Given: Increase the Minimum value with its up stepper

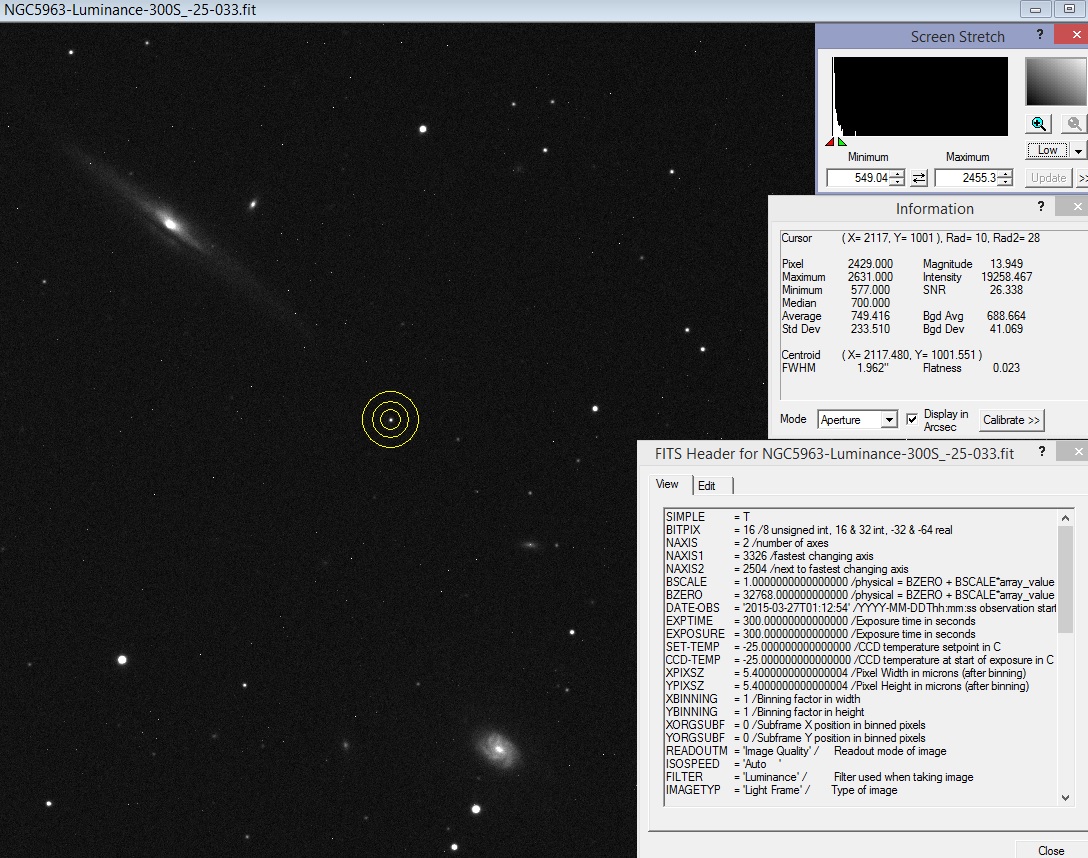Looking at the screenshot, I should point(896,173).
